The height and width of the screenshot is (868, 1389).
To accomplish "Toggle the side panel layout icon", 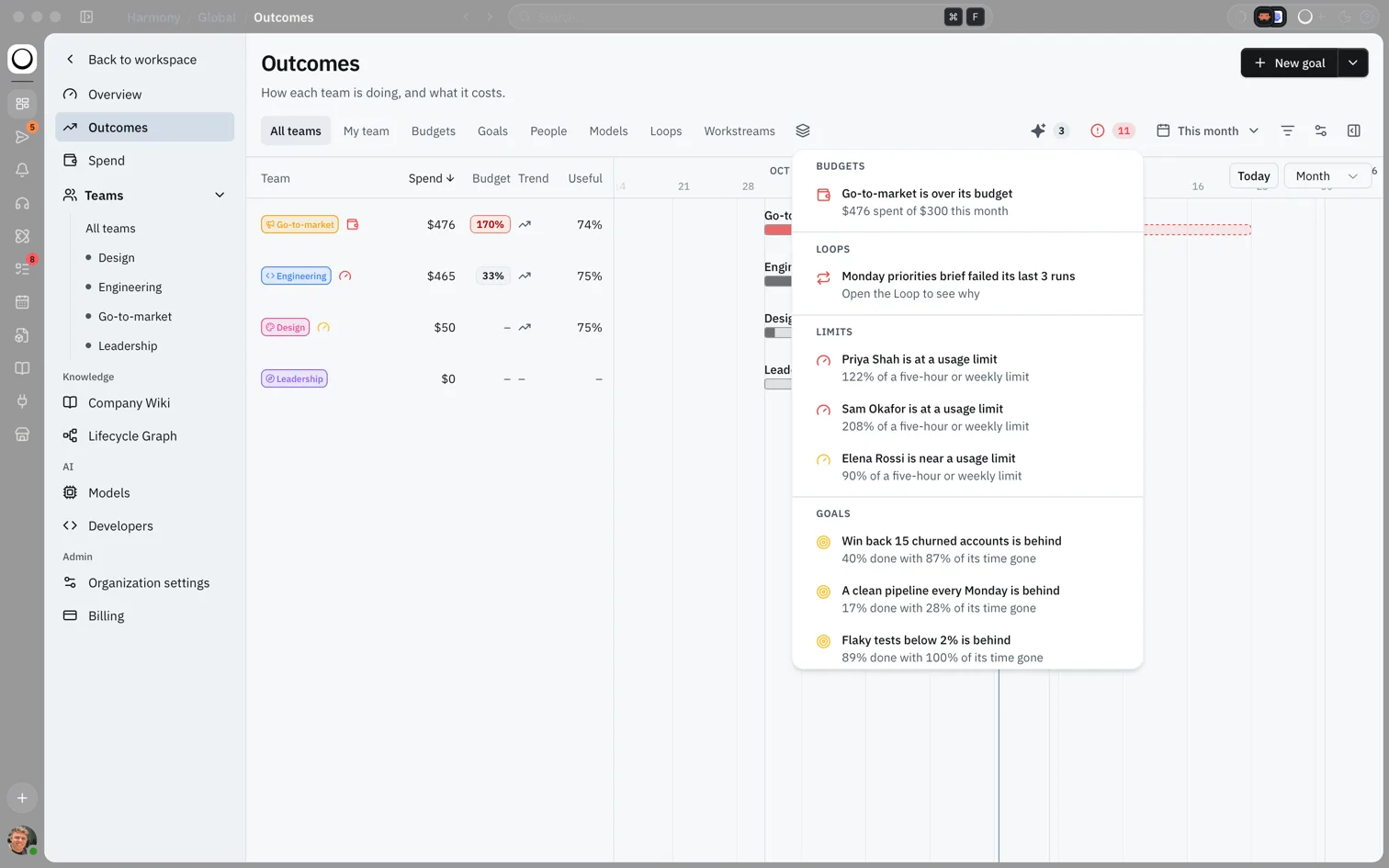I will click(1353, 130).
